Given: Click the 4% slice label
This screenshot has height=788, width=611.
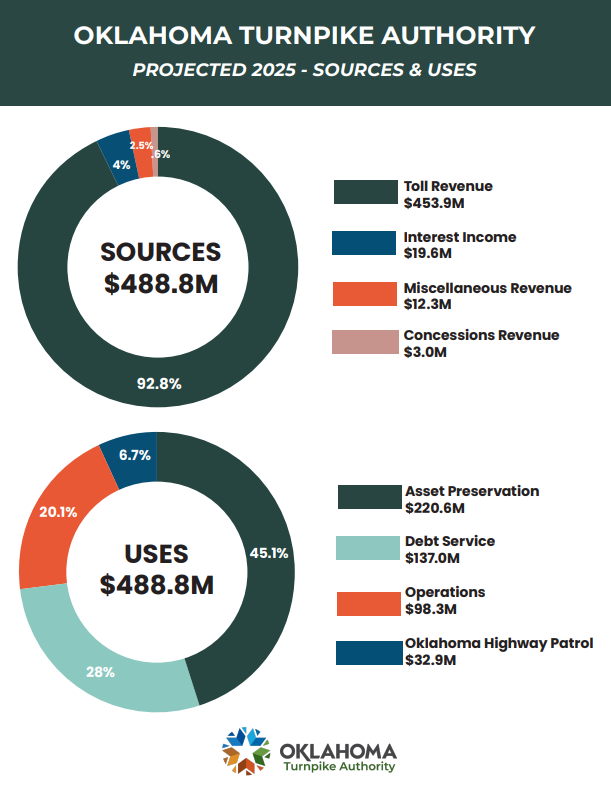Looking at the screenshot, I should [x=121, y=165].
